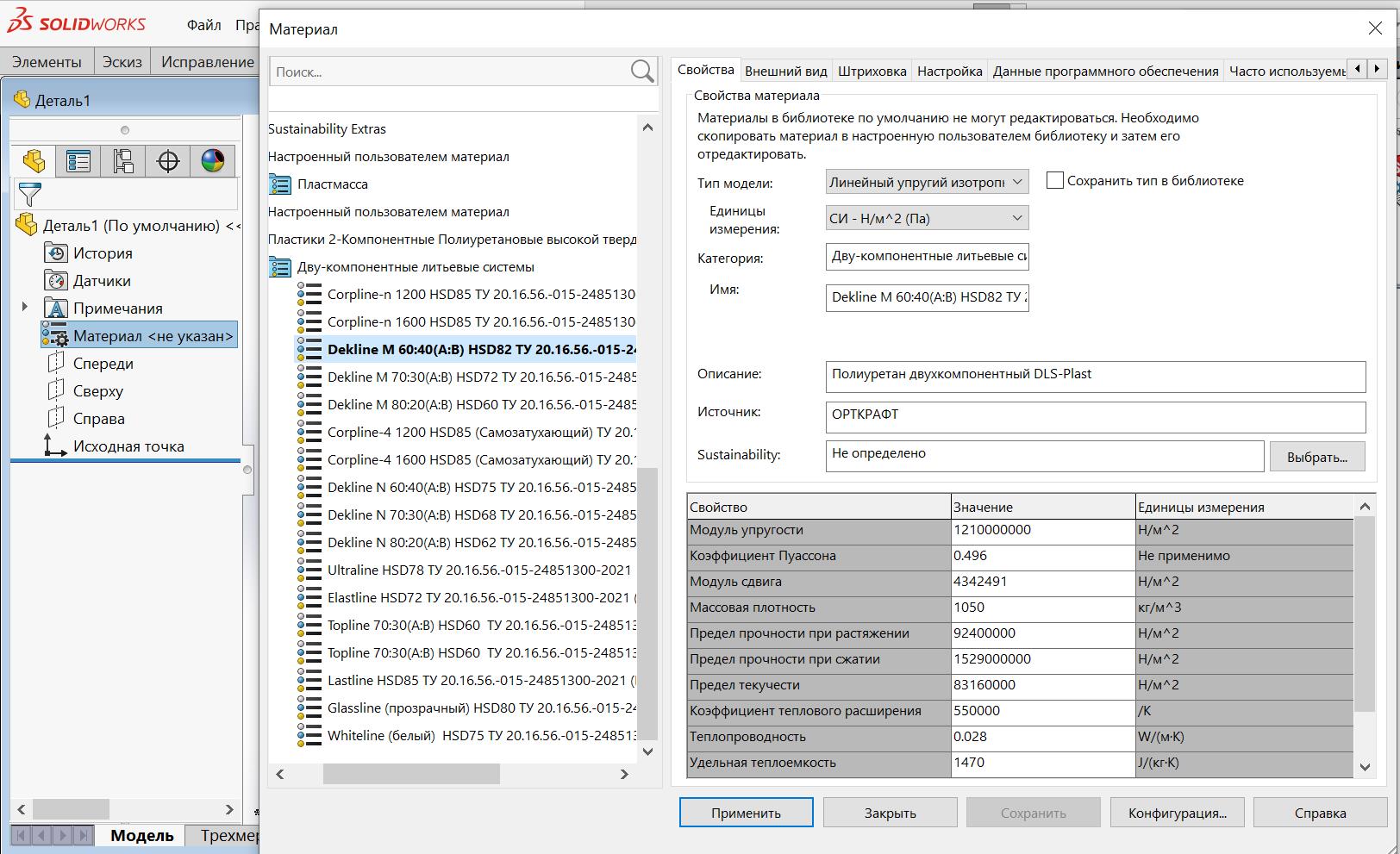Click the Применить button
1400x854 pixels.
point(746,813)
